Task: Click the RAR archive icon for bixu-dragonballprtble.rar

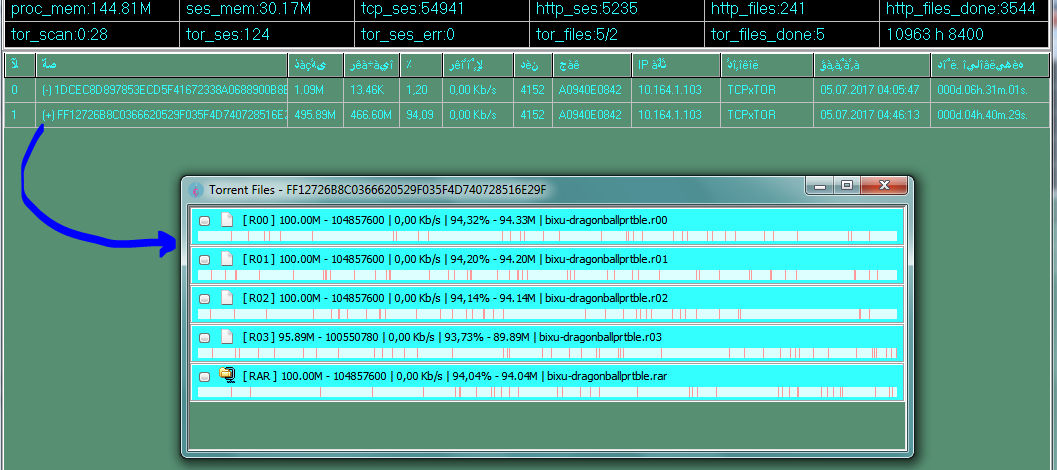Action: [x=227, y=376]
